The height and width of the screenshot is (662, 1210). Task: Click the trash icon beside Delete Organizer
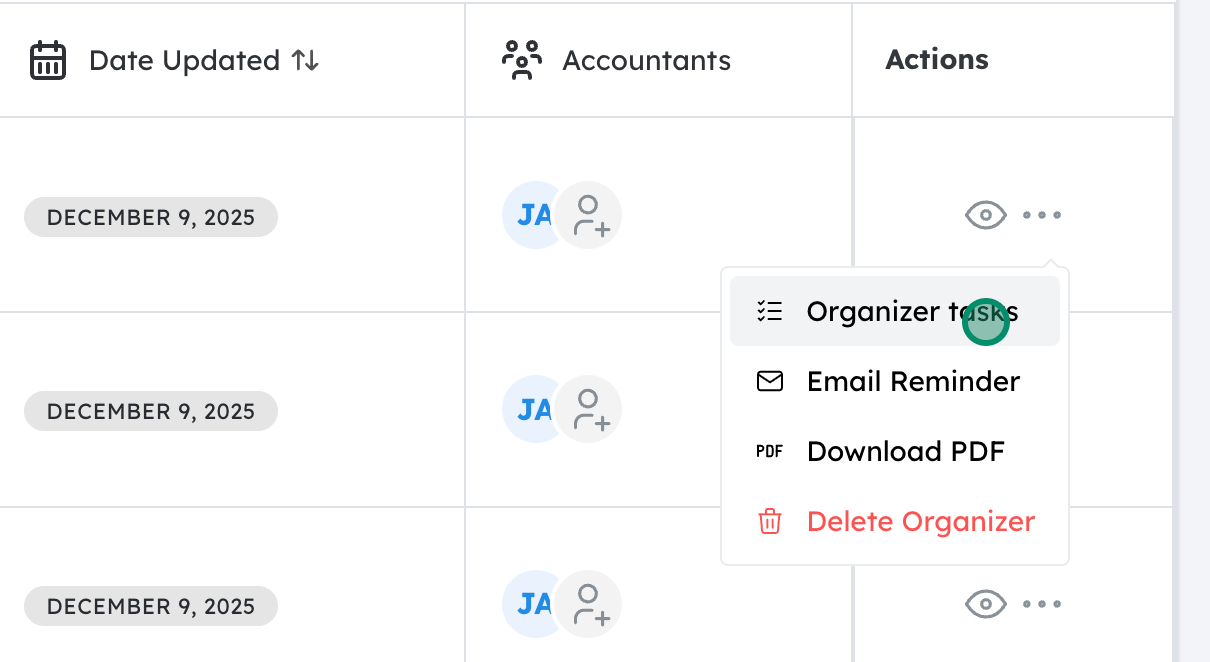768,521
